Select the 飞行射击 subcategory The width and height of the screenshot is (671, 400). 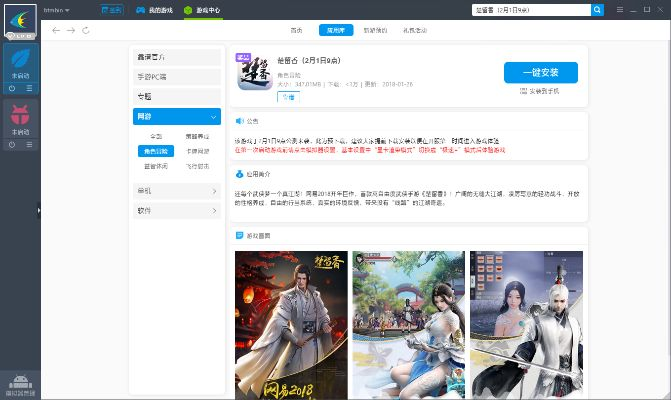(x=197, y=166)
